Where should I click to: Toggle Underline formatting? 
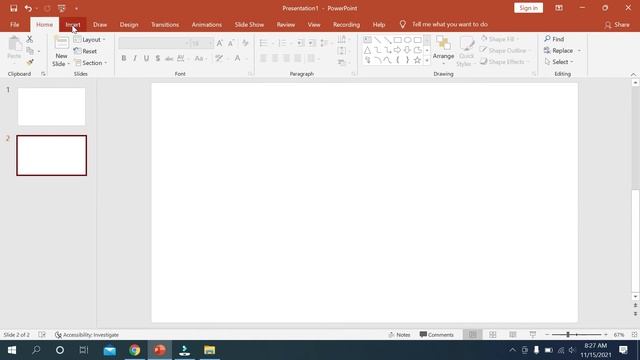pyautogui.click(x=146, y=59)
